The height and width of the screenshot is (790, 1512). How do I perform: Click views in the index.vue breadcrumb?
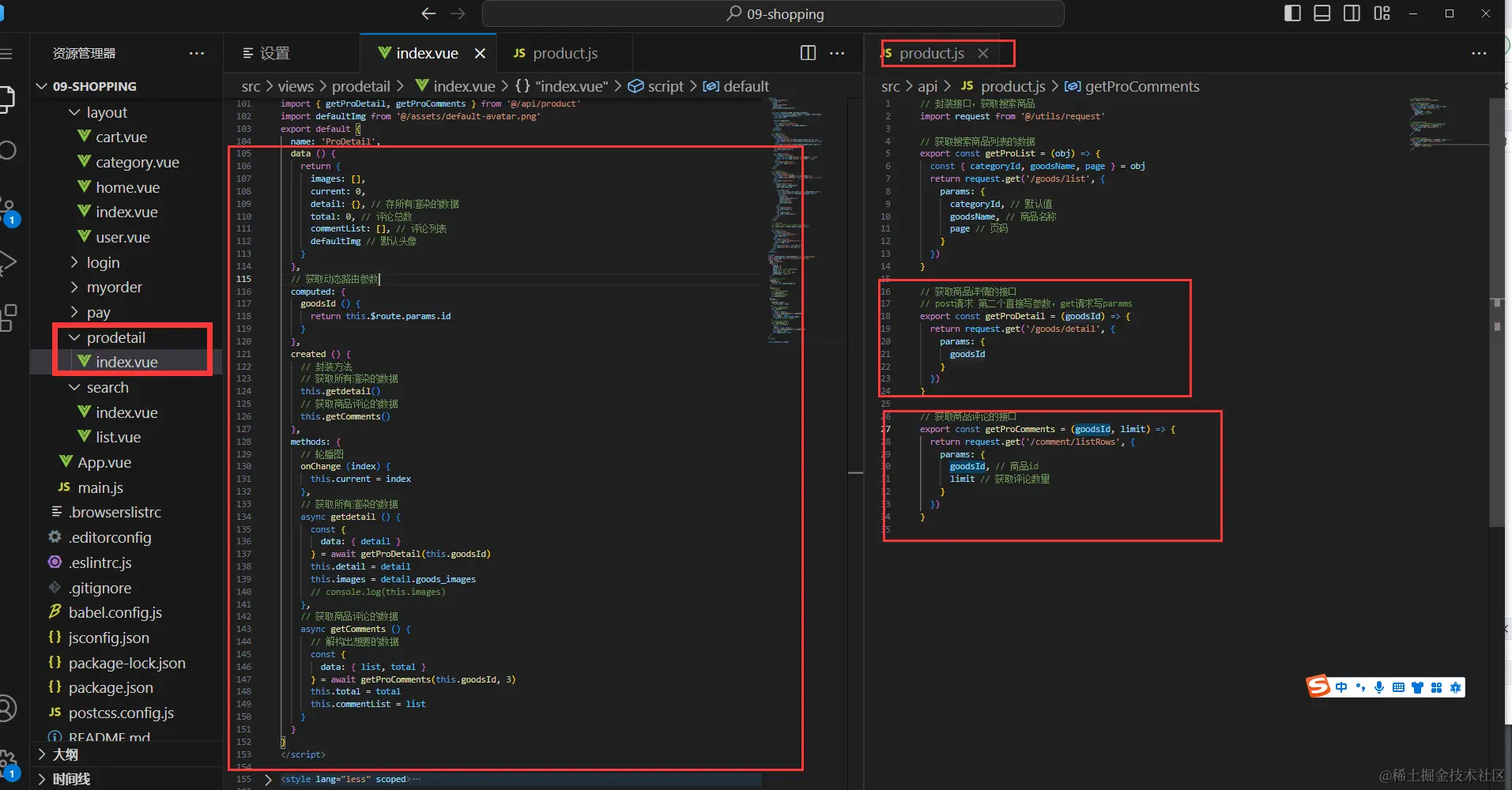(296, 86)
